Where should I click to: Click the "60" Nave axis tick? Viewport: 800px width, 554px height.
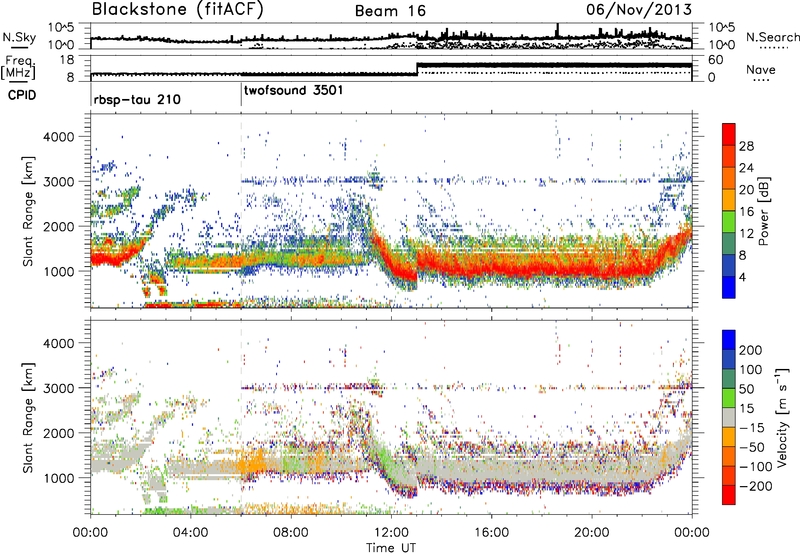[x=715, y=60]
